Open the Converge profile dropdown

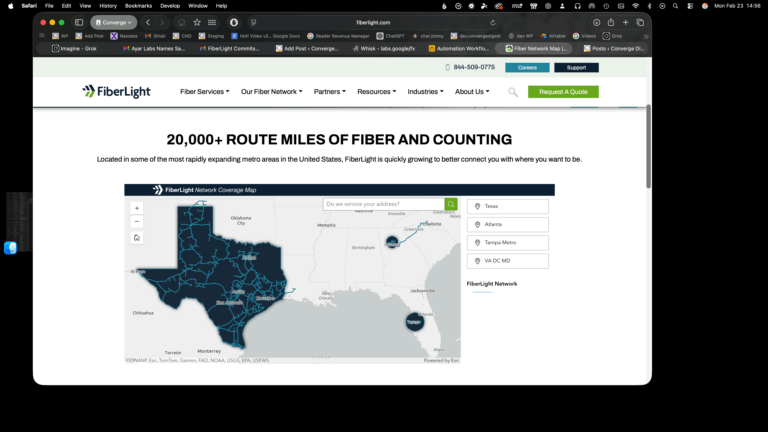click(114, 23)
